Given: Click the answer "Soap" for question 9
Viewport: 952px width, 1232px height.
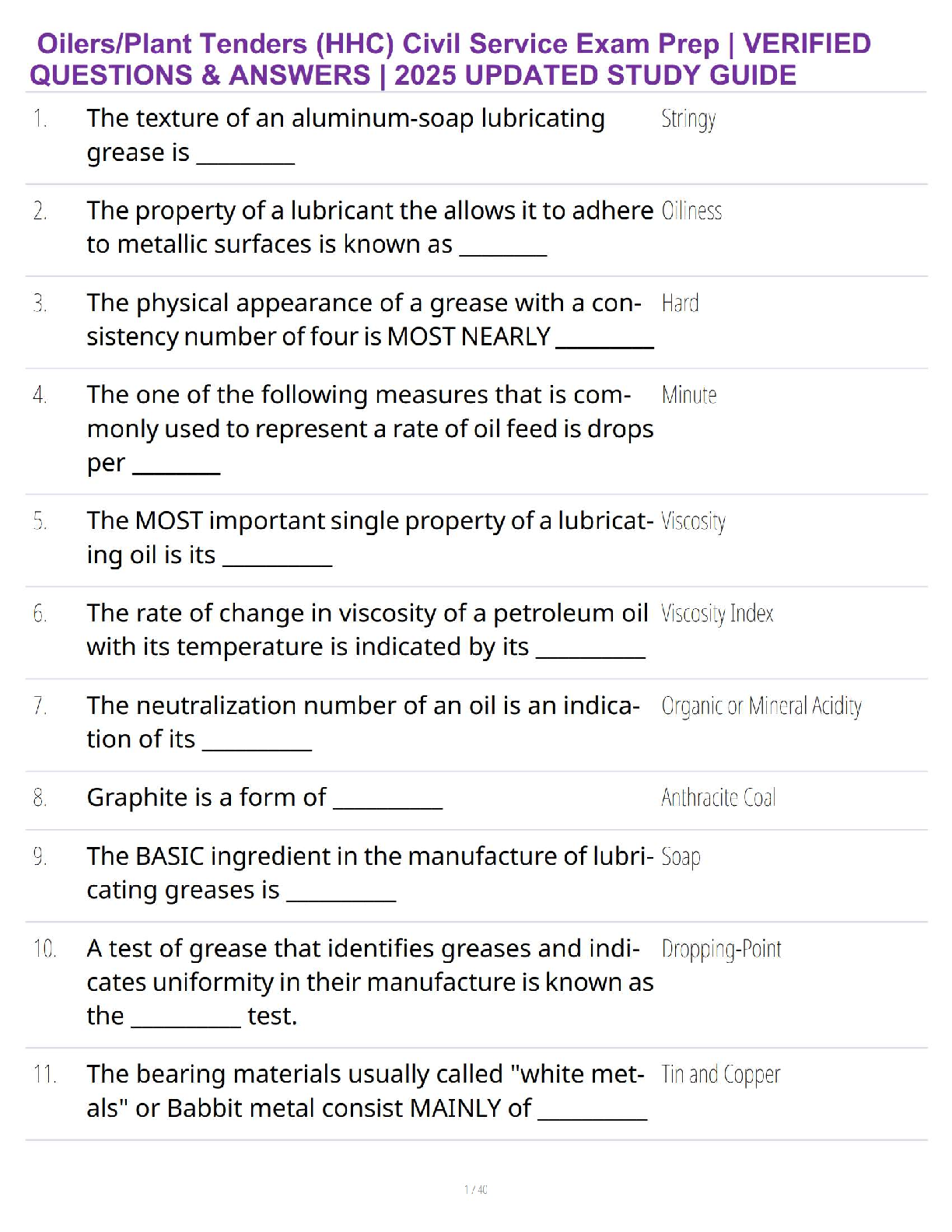Looking at the screenshot, I should [681, 856].
